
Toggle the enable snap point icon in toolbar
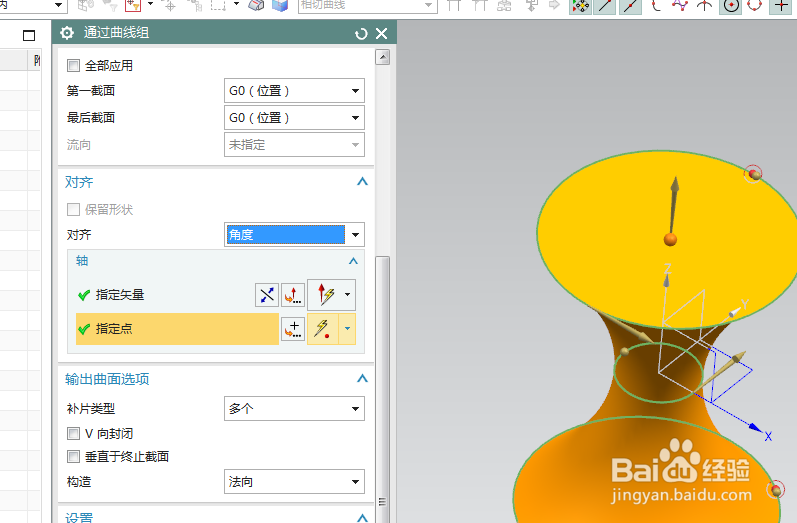click(x=580, y=6)
